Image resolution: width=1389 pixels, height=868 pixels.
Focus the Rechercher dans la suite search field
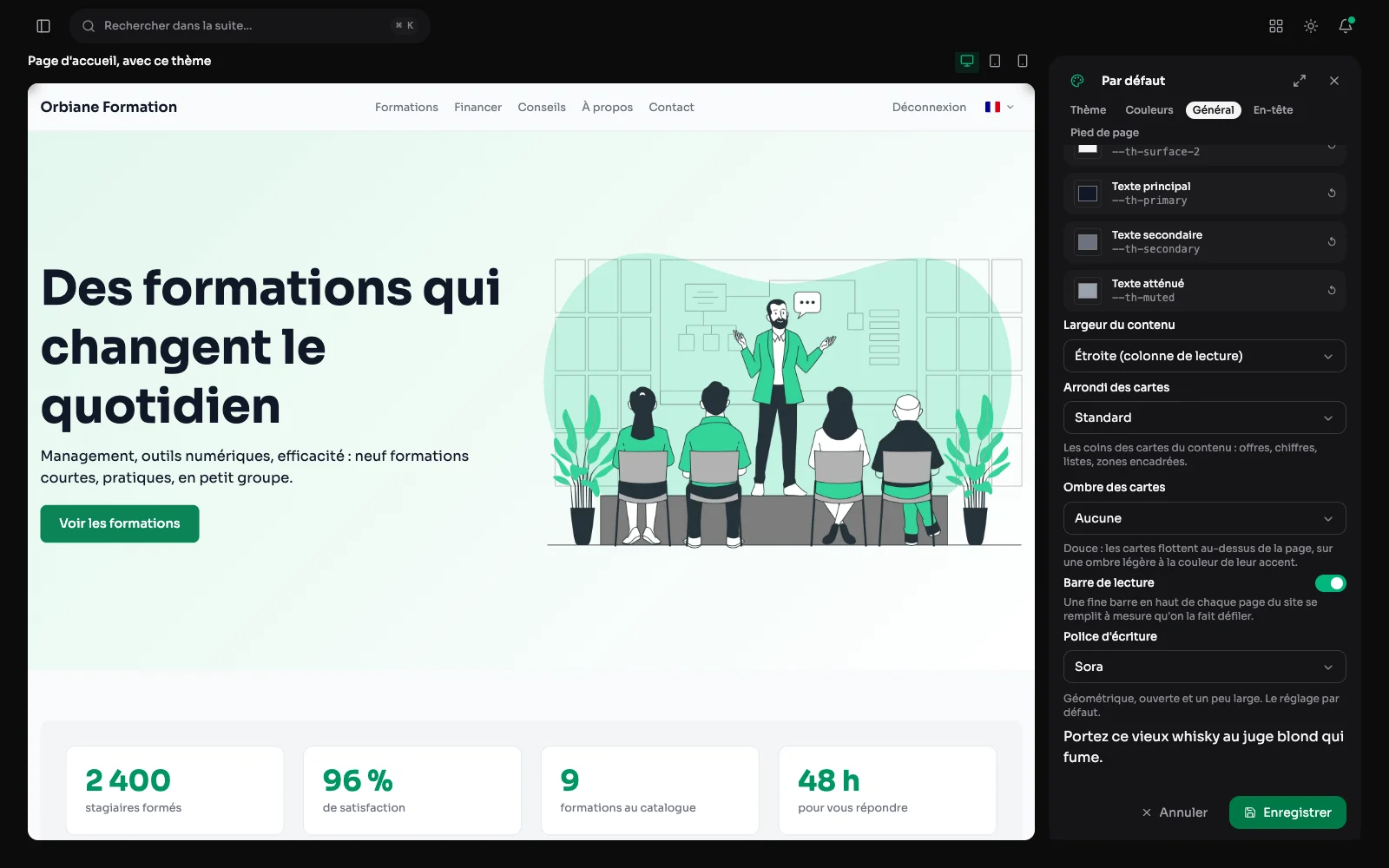(x=250, y=26)
